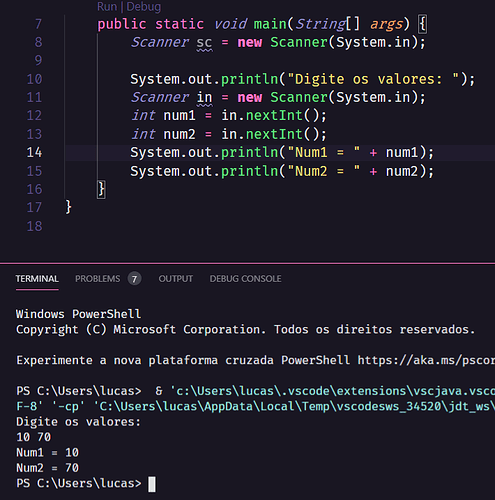Open the PROBLEMS panel tab
The width and height of the screenshot is (495, 500).
[97, 279]
